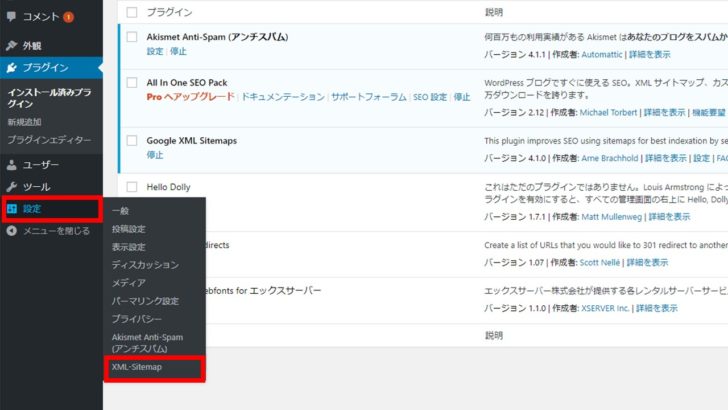Check the Hello Dolly plugin checkbox
Image resolution: width=728 pixels, height=410 pixels.
point(132,187)
